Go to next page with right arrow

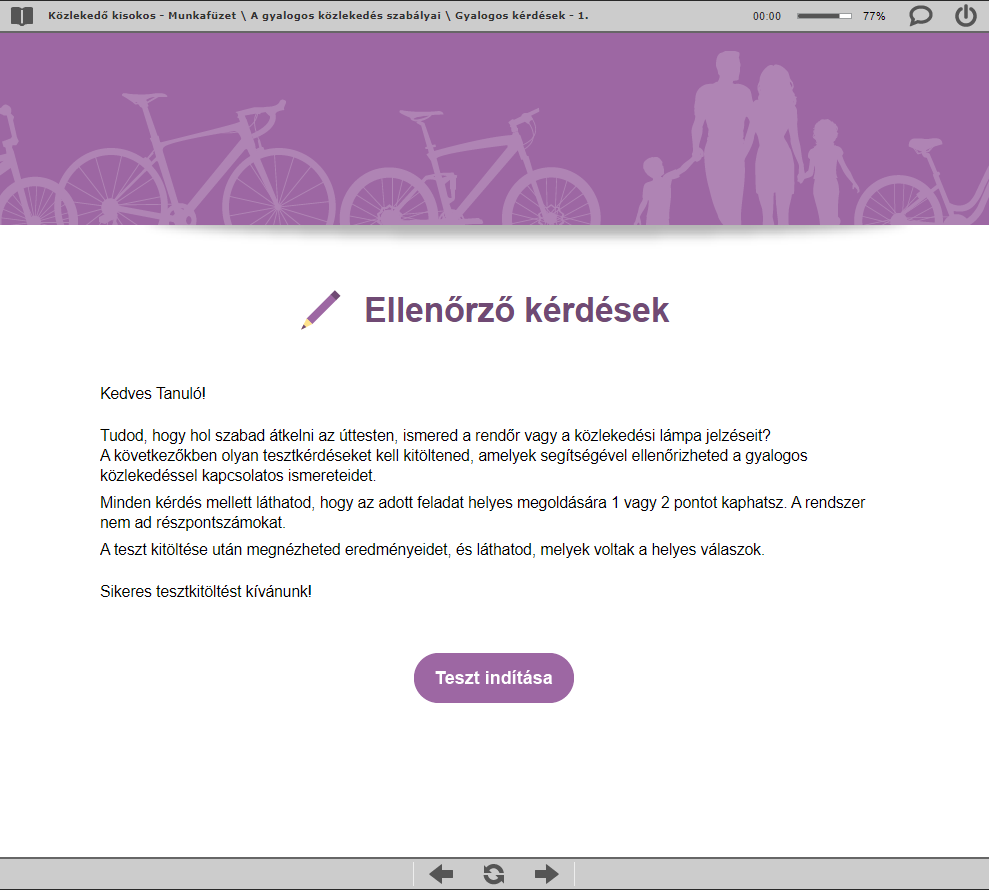pyautogui.click(x=546, y=874)
